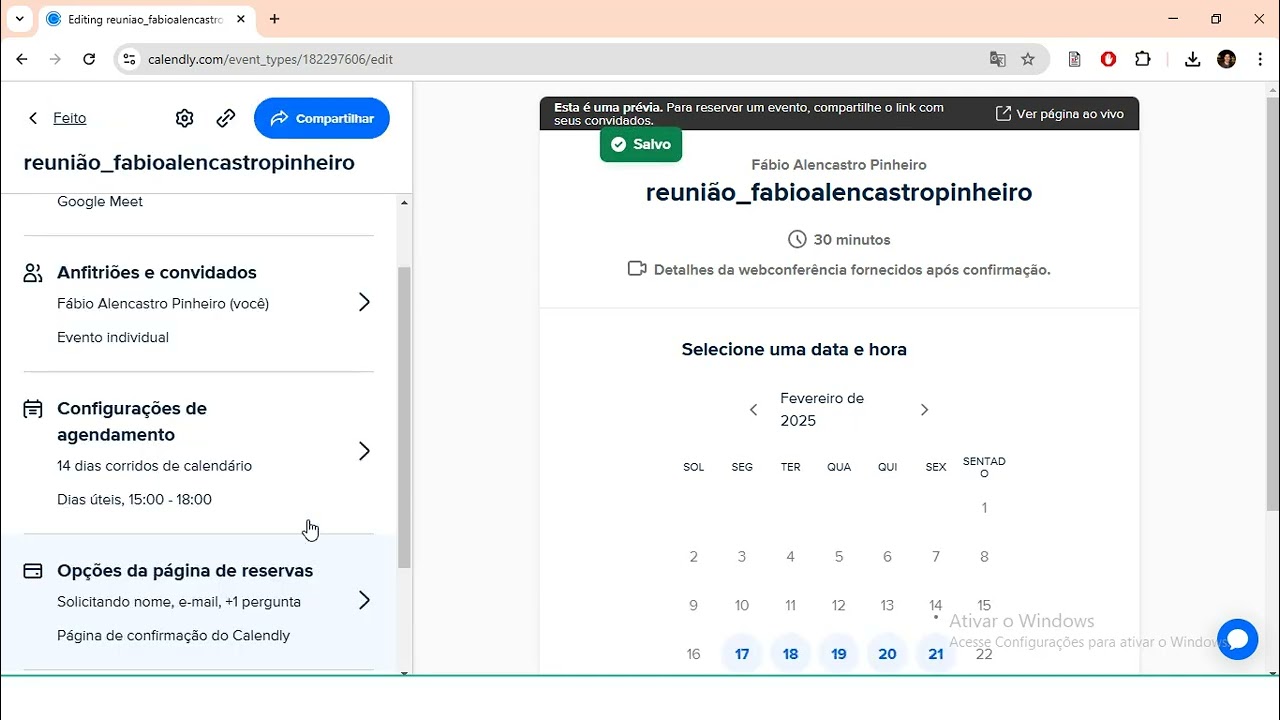
Task: Open the Chrome profile avatar
Action: point(1227,59)
